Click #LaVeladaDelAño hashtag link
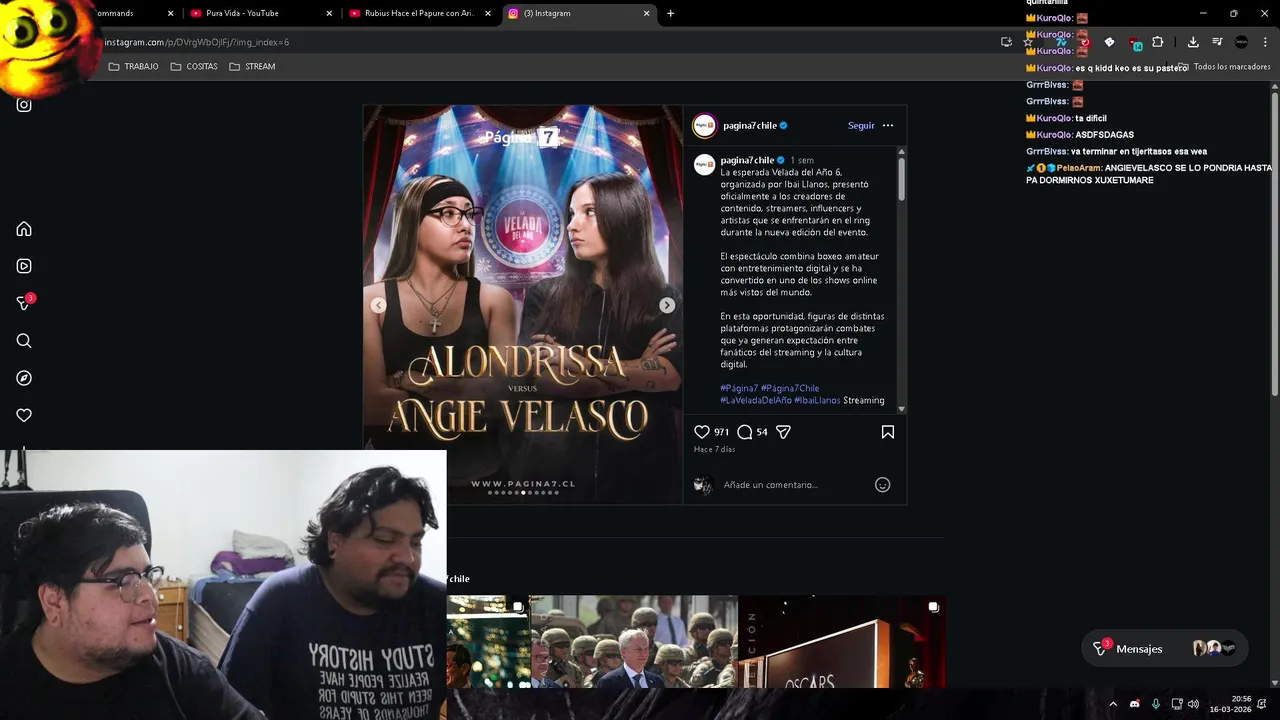Viewport: 1280px width, 720px height. point(756,400)
